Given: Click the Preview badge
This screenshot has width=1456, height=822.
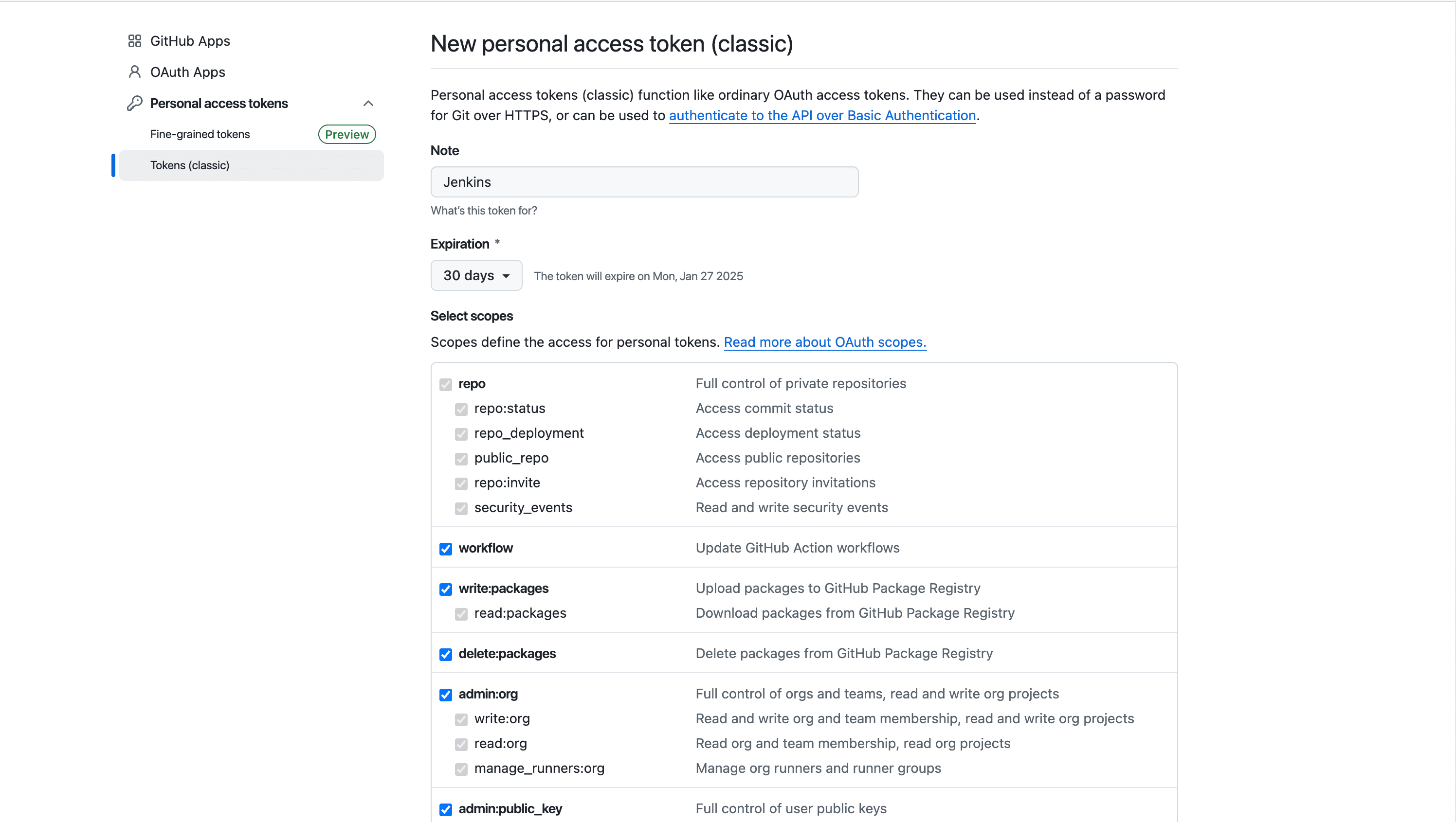Looking at the screenshot, I should (x=346, y=134).
